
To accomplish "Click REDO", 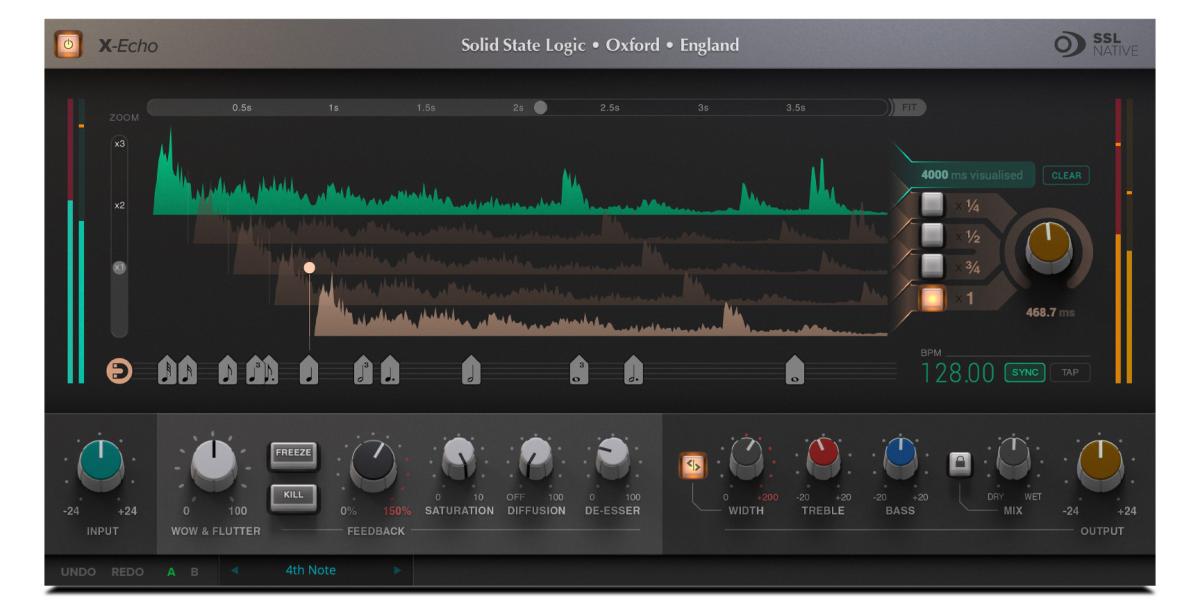I will 127,572.
